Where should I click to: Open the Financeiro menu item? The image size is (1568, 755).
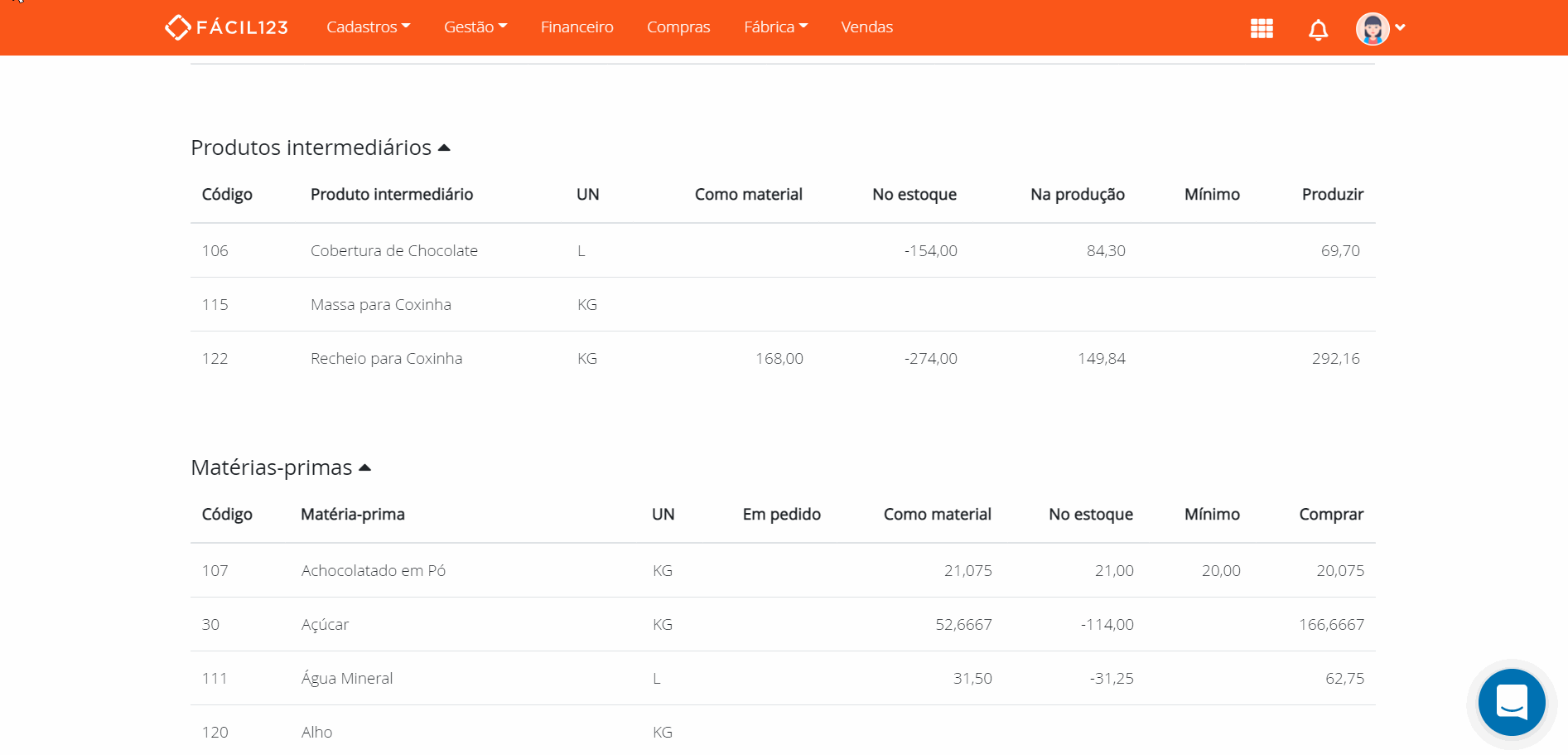pyautogui.click(x=577, y=27)
